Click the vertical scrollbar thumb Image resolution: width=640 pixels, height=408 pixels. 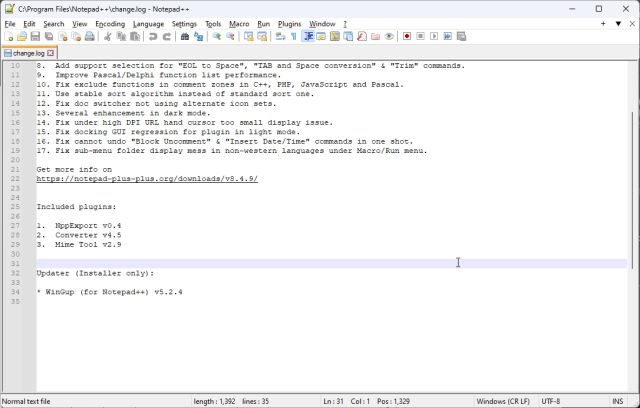[x=633, y=191]
